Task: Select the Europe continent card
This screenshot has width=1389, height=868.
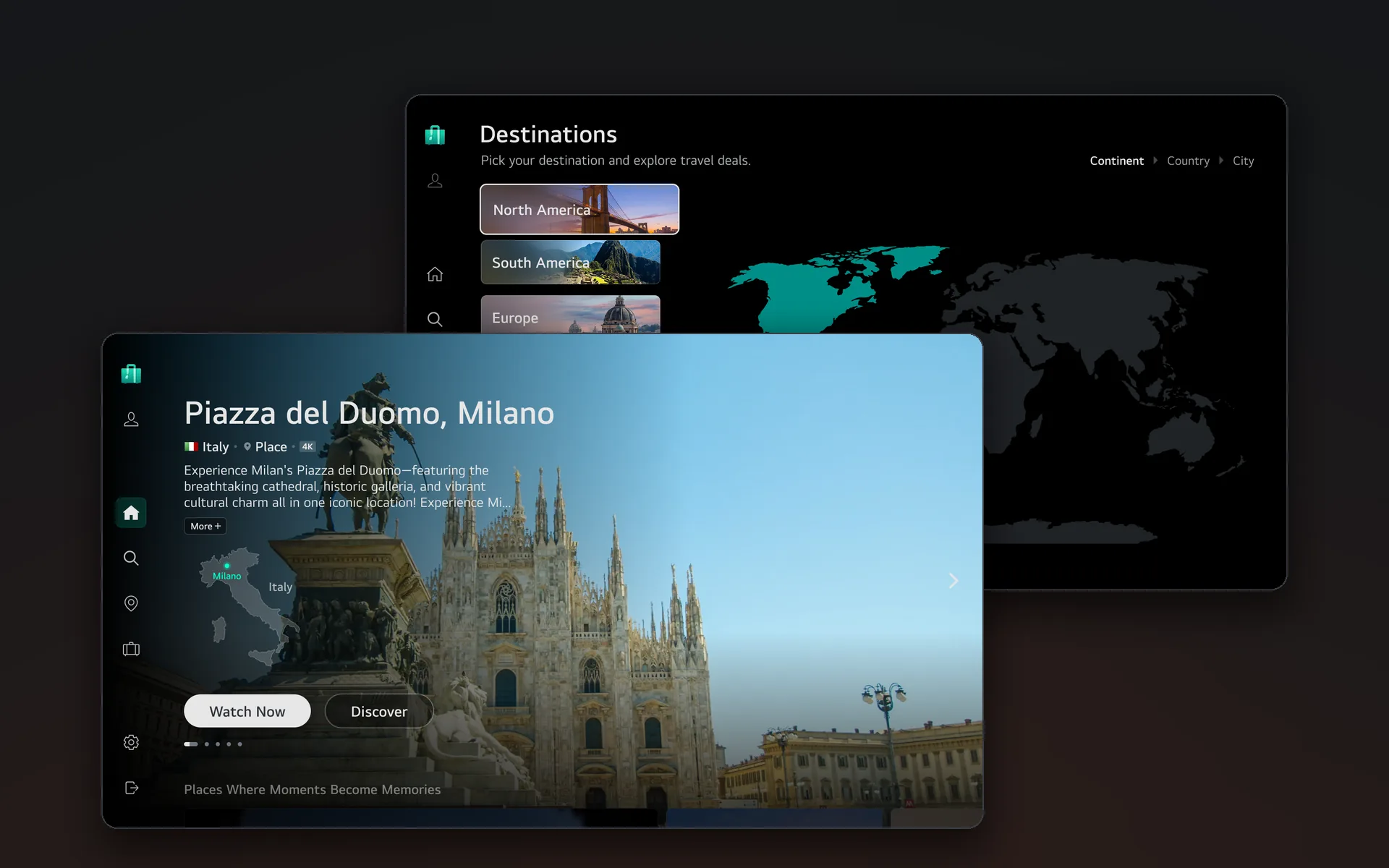Action: click(x=570, y=315)
